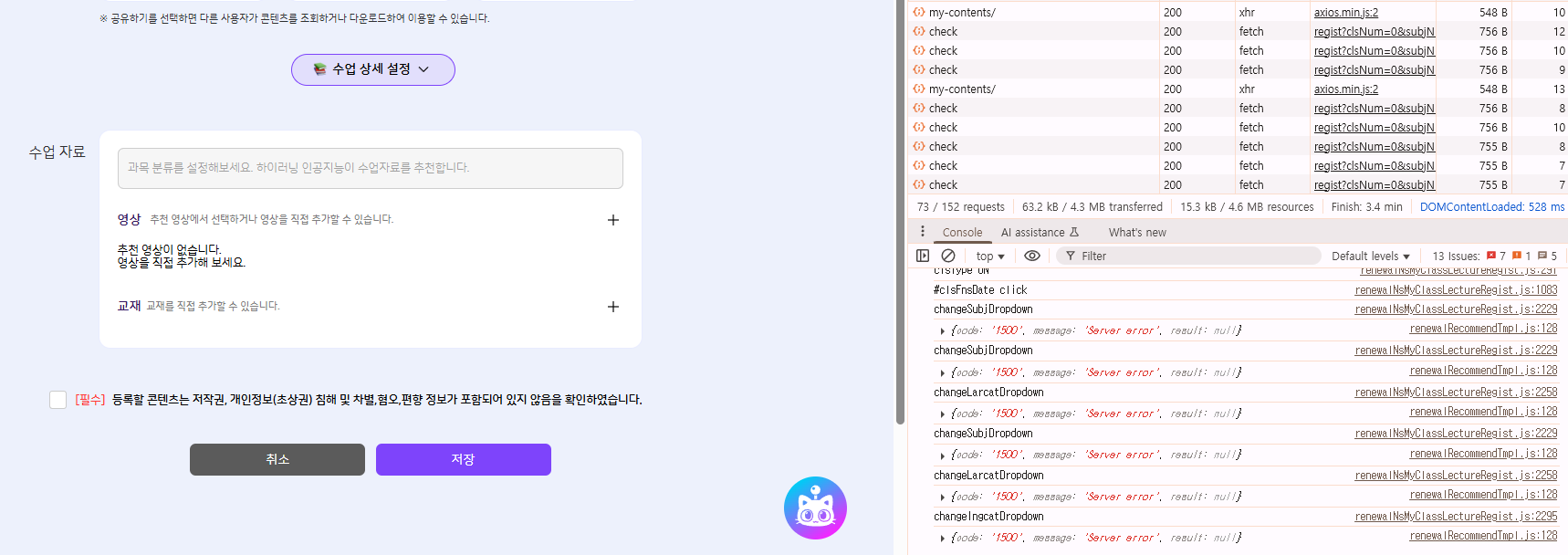Open the drawer three-dot menu
Viewport: 1568px width, 555px height.
point(923,232)
